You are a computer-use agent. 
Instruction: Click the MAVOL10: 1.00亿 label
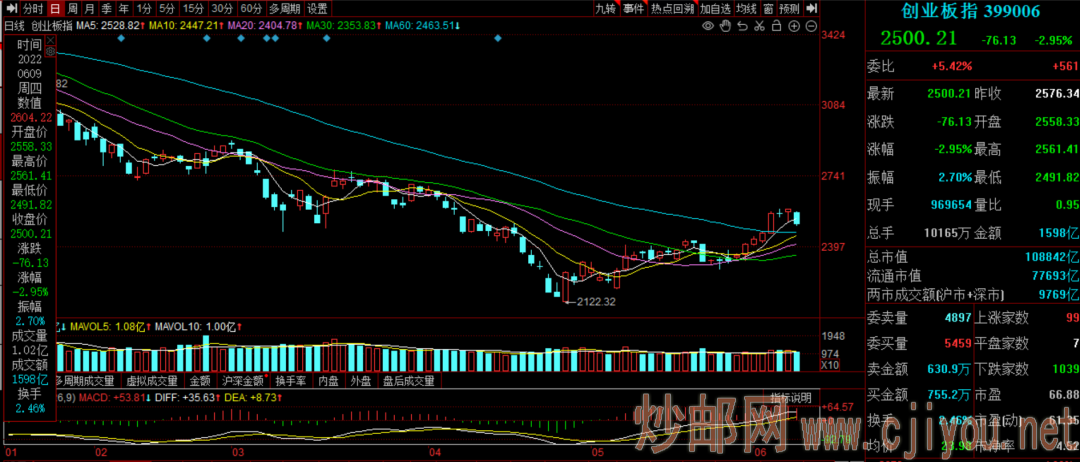tap(195, 326)
